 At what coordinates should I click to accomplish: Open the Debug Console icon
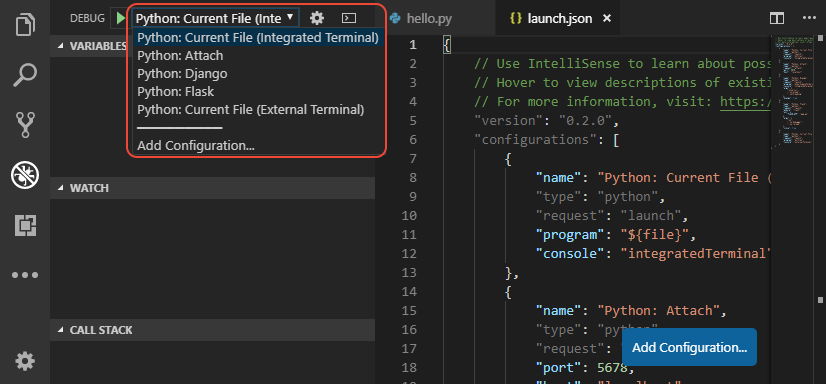click(x=349, y=18)
